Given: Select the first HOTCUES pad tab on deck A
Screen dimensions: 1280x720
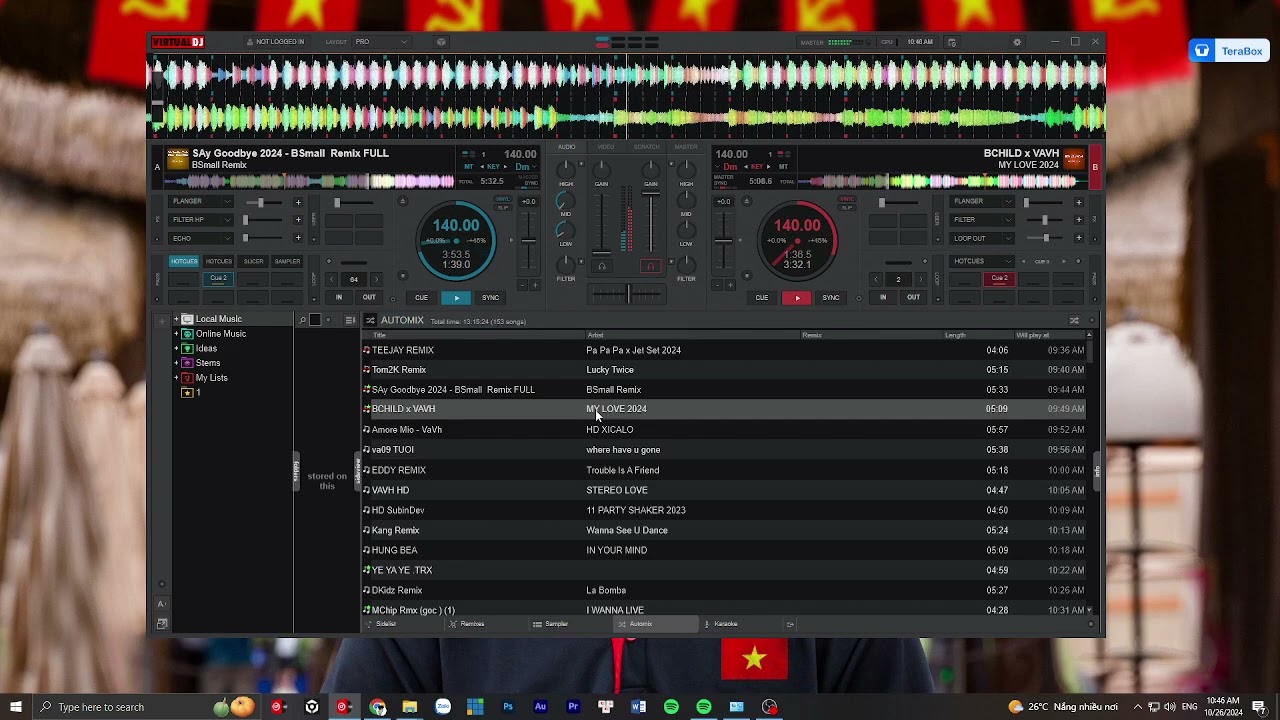Looking at the screenshot, I should pos(184,261).
